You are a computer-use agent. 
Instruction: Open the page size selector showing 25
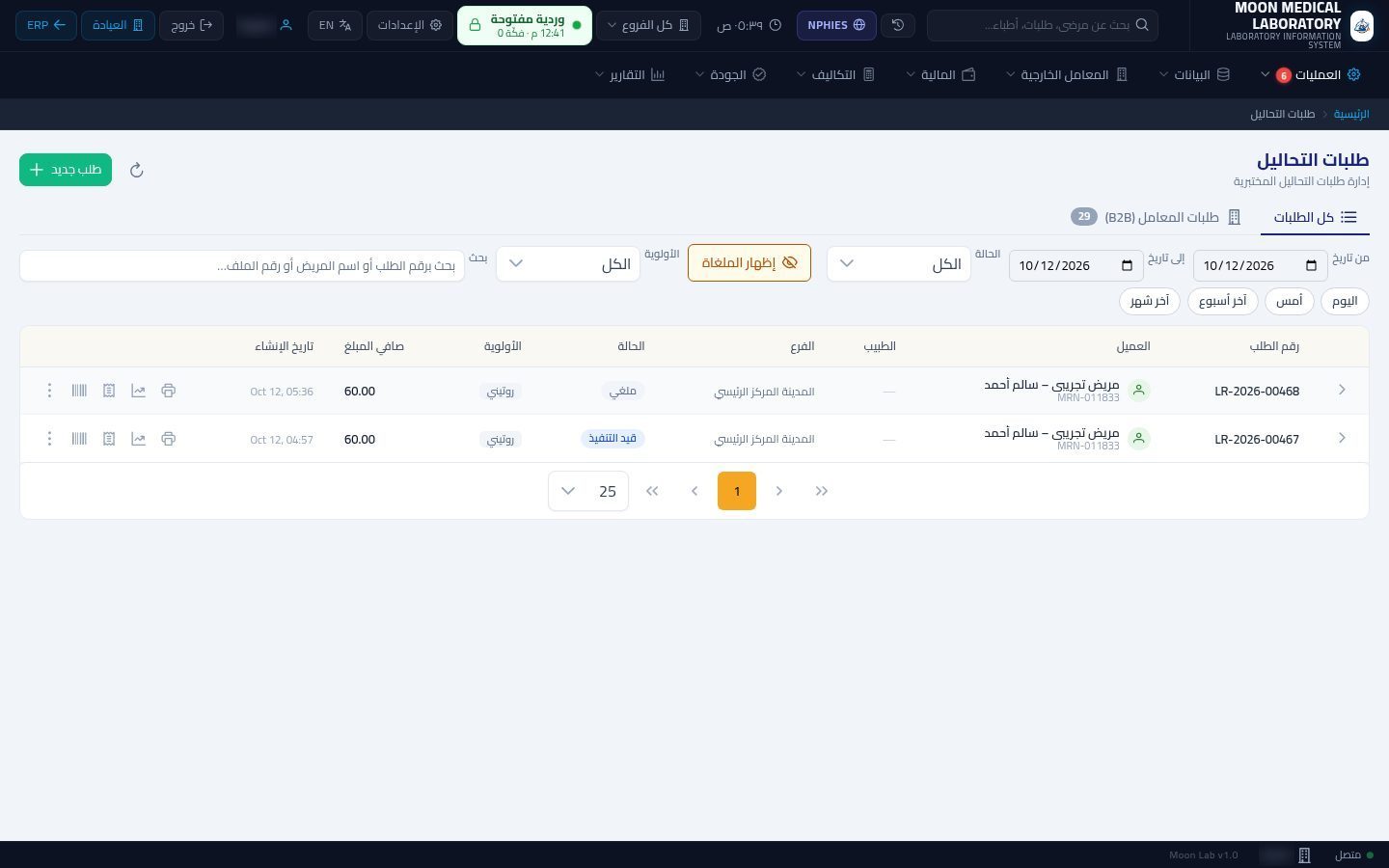click(588, 491)
